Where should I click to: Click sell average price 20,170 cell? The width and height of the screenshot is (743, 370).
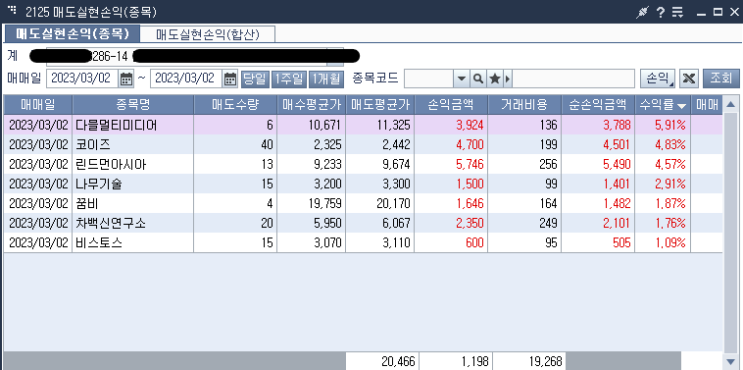[x=381, y=204]
